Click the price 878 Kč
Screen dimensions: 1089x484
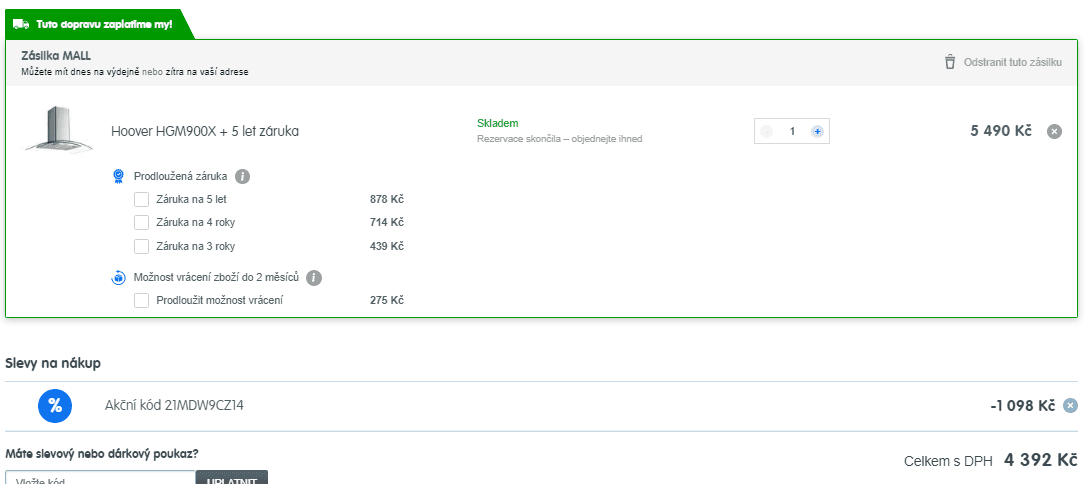[387, 199]
